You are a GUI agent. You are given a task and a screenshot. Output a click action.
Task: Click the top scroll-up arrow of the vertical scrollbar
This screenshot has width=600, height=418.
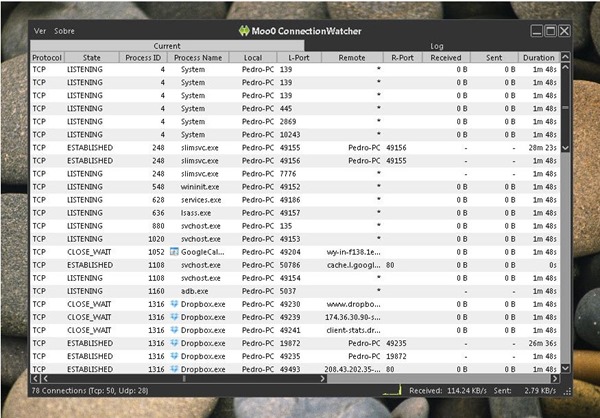click(565, 57)
